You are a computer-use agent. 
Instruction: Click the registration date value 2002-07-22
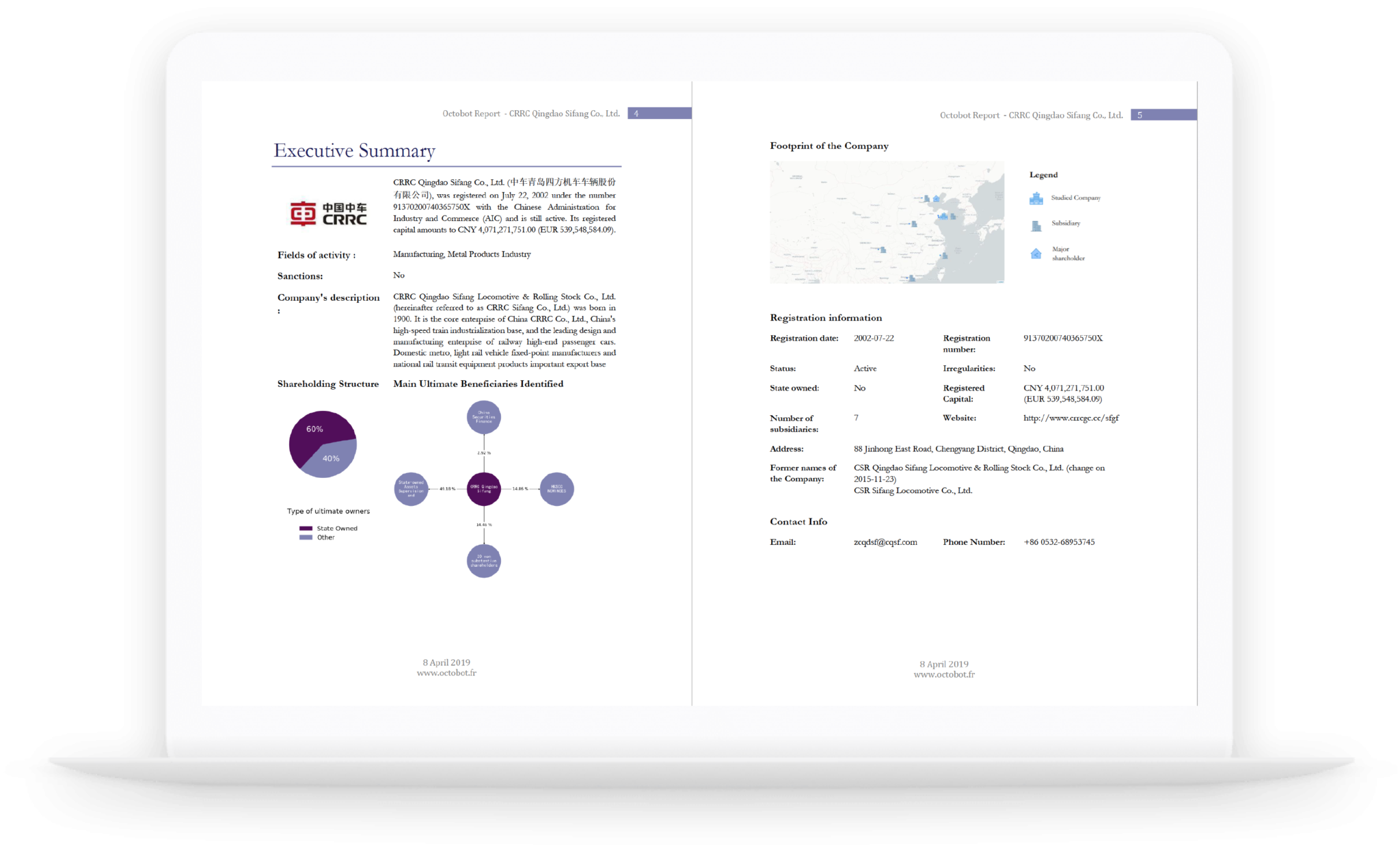pos(874,338)
